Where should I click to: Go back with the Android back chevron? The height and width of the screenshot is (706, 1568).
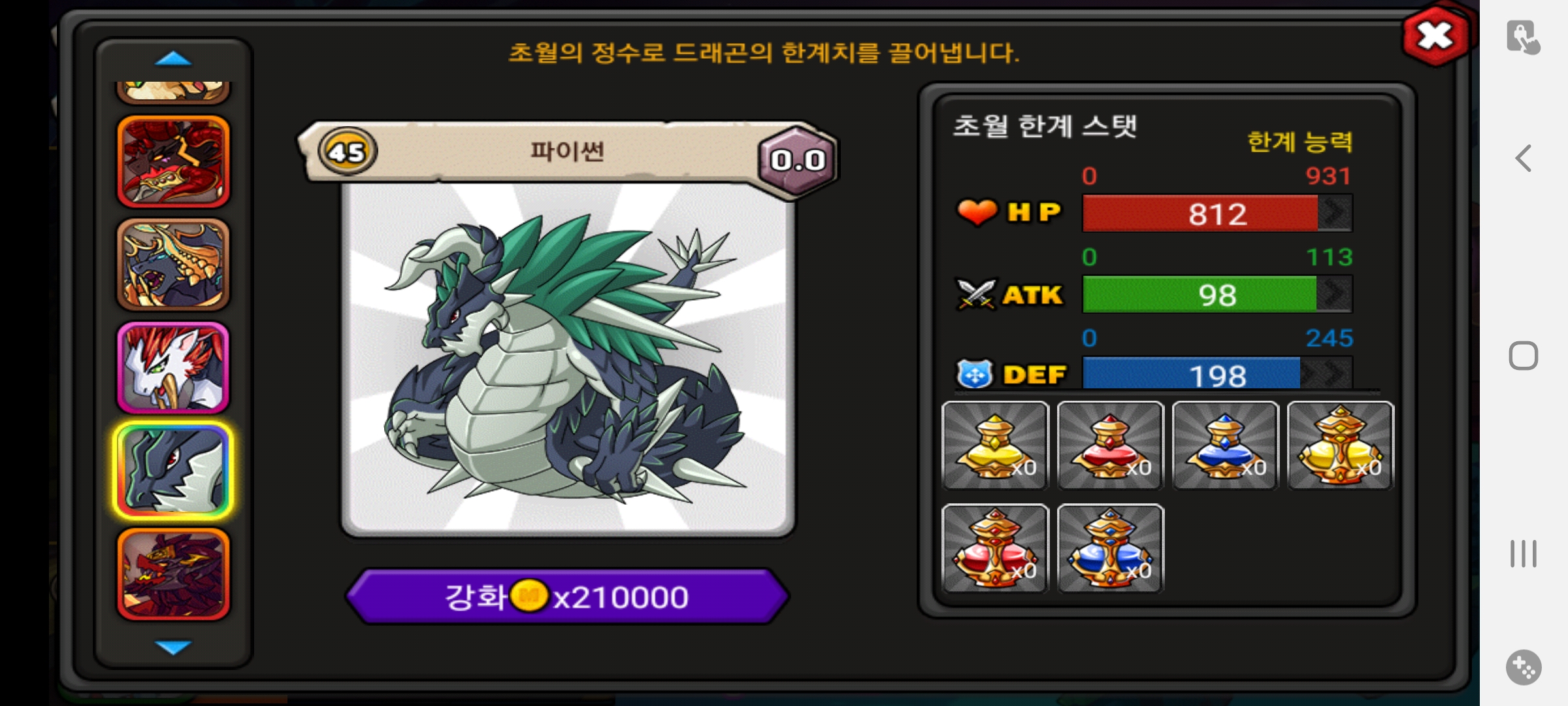(x=1524, y=158)
